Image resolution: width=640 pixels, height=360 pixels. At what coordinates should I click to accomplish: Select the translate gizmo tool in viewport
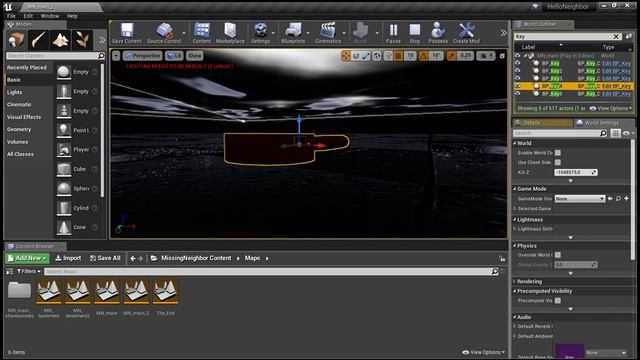pos(346,56)
